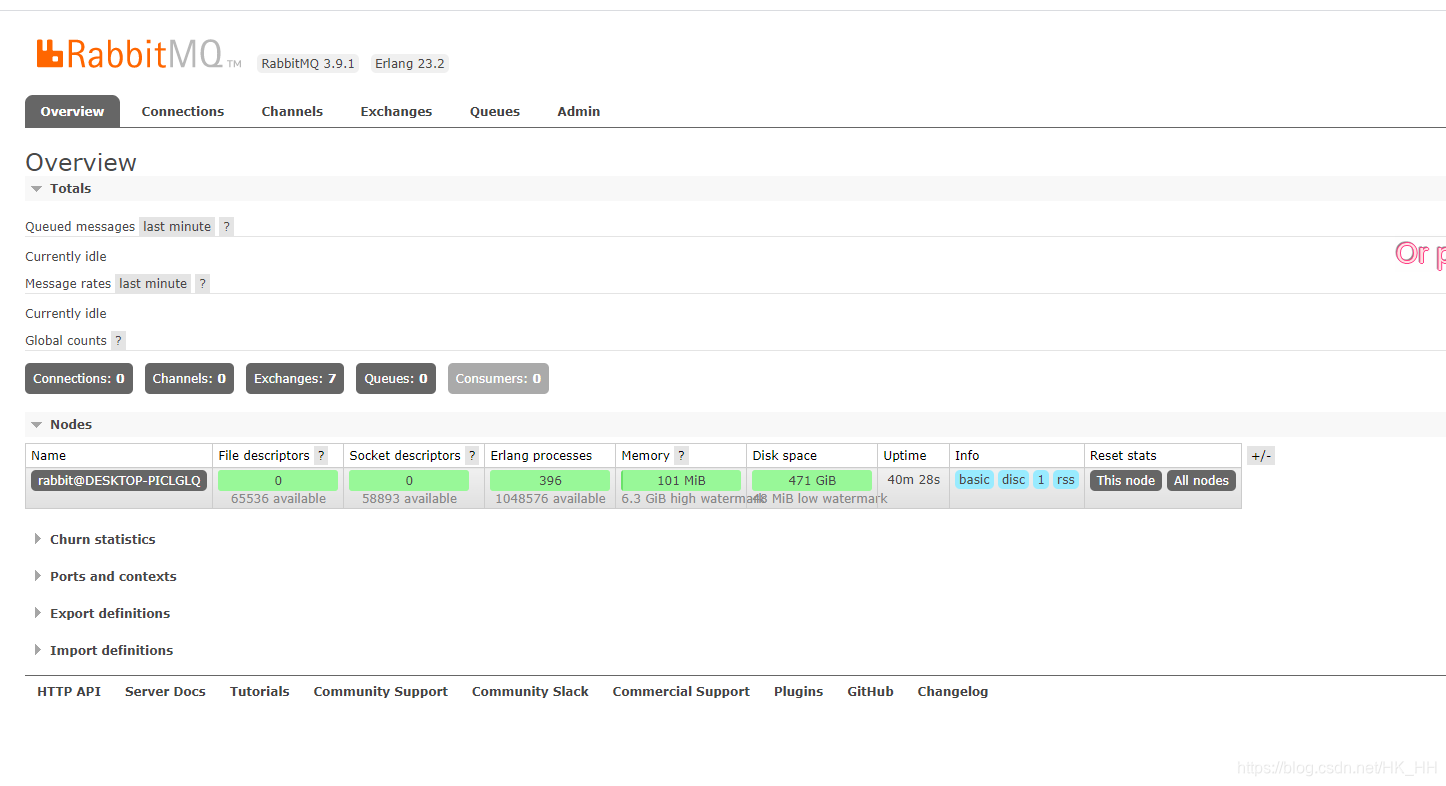Click the Memory 101 MiB bar
Image resolution: width=1446 pixels, height=786 pixels.
[681, 480]
